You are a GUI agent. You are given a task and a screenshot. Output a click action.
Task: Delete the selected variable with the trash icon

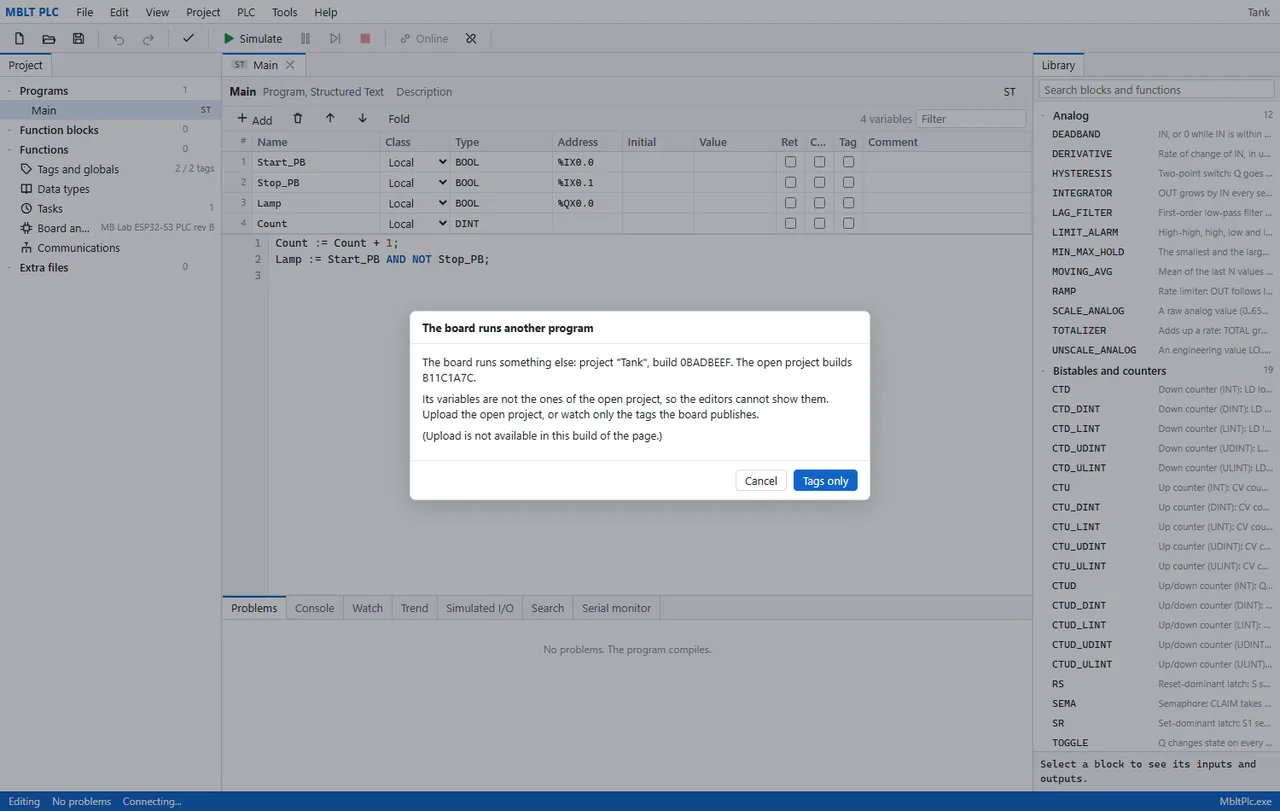298,118
